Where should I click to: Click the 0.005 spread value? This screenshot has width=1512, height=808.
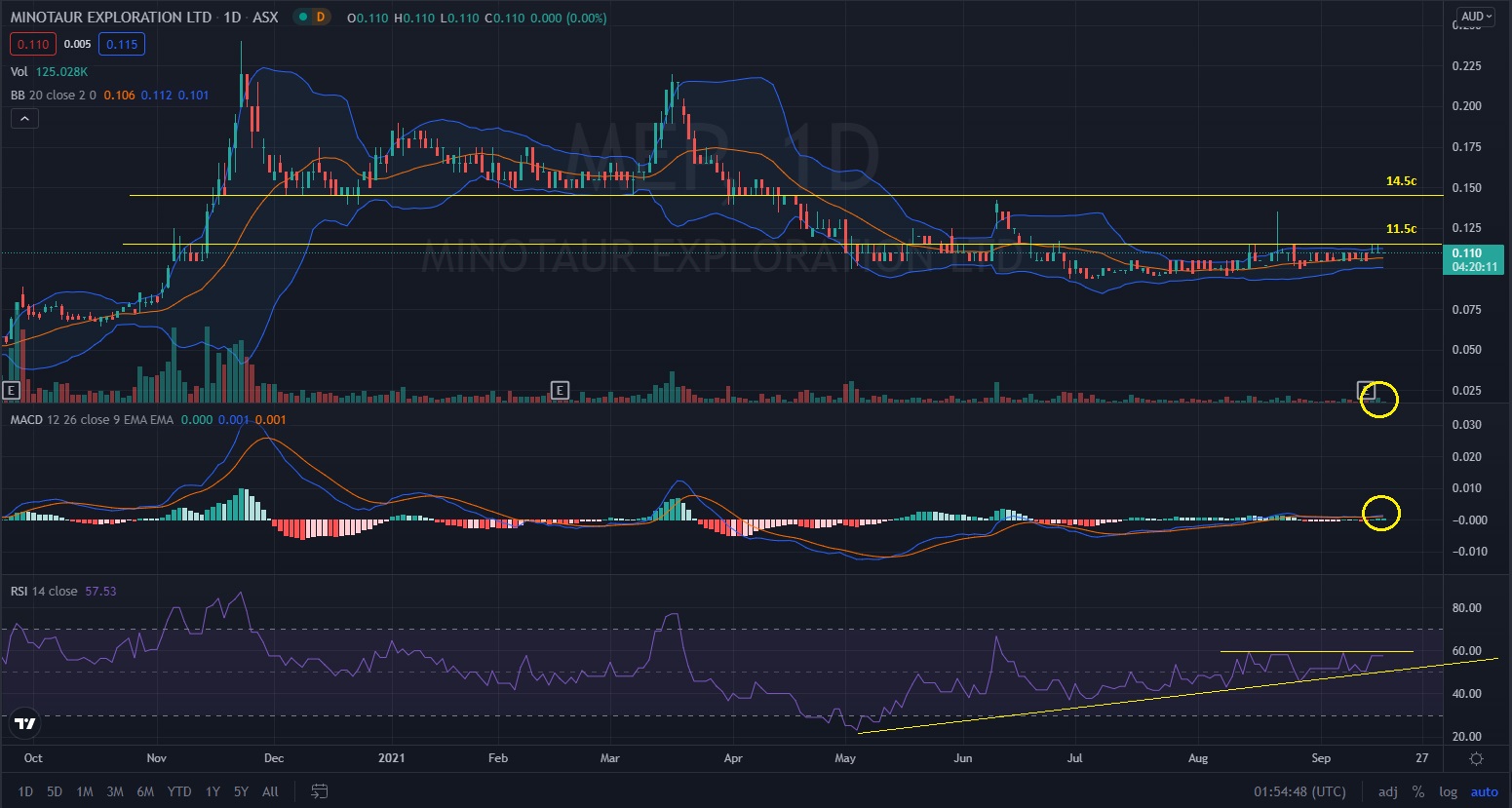78,44
